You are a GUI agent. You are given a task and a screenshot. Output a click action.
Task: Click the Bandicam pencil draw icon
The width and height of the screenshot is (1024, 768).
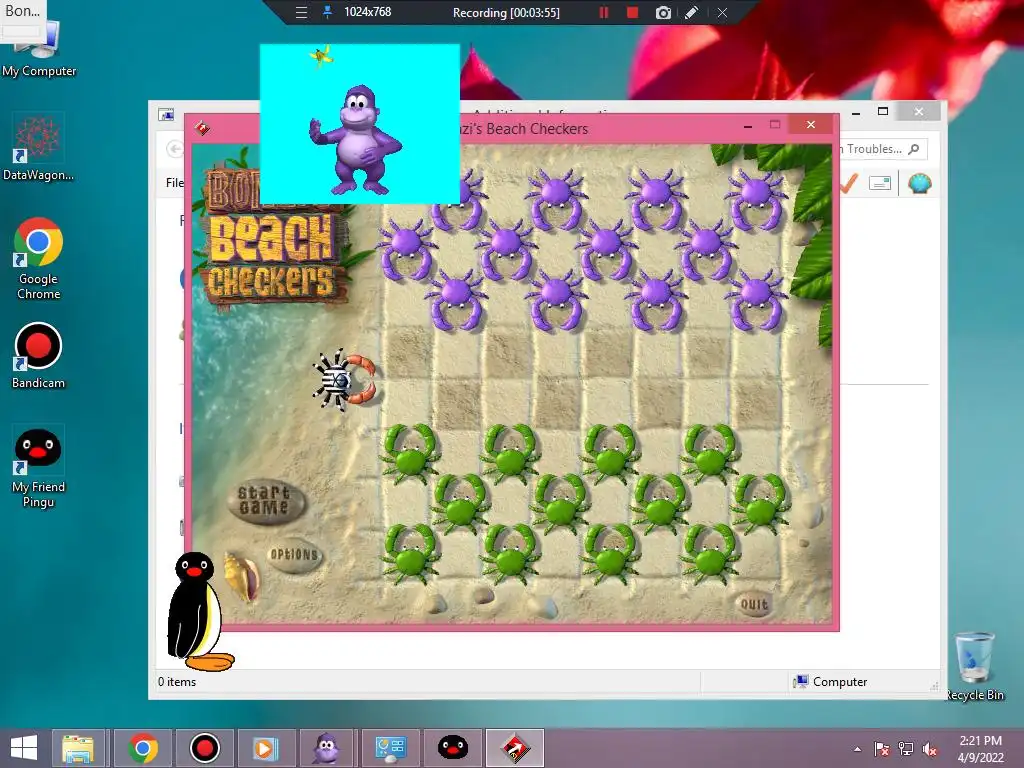pyautogui.click(x=692, y=12)
